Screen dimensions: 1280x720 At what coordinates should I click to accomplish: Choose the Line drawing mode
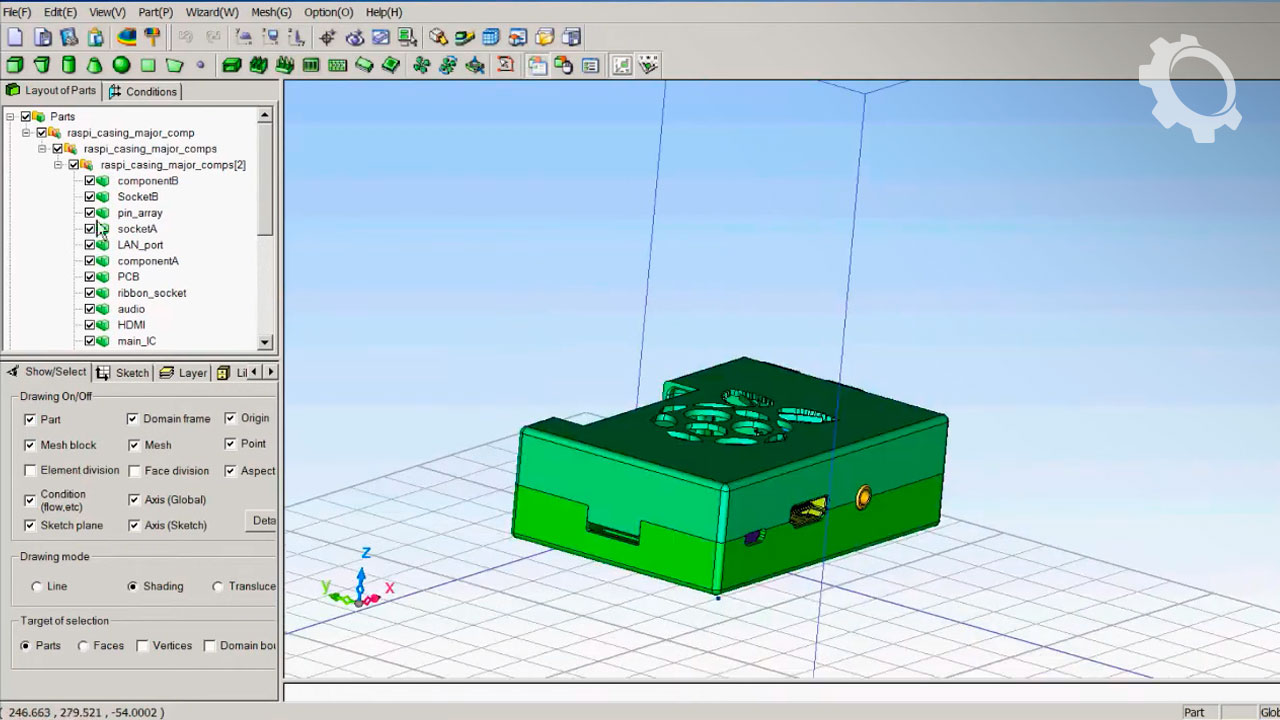37,587
